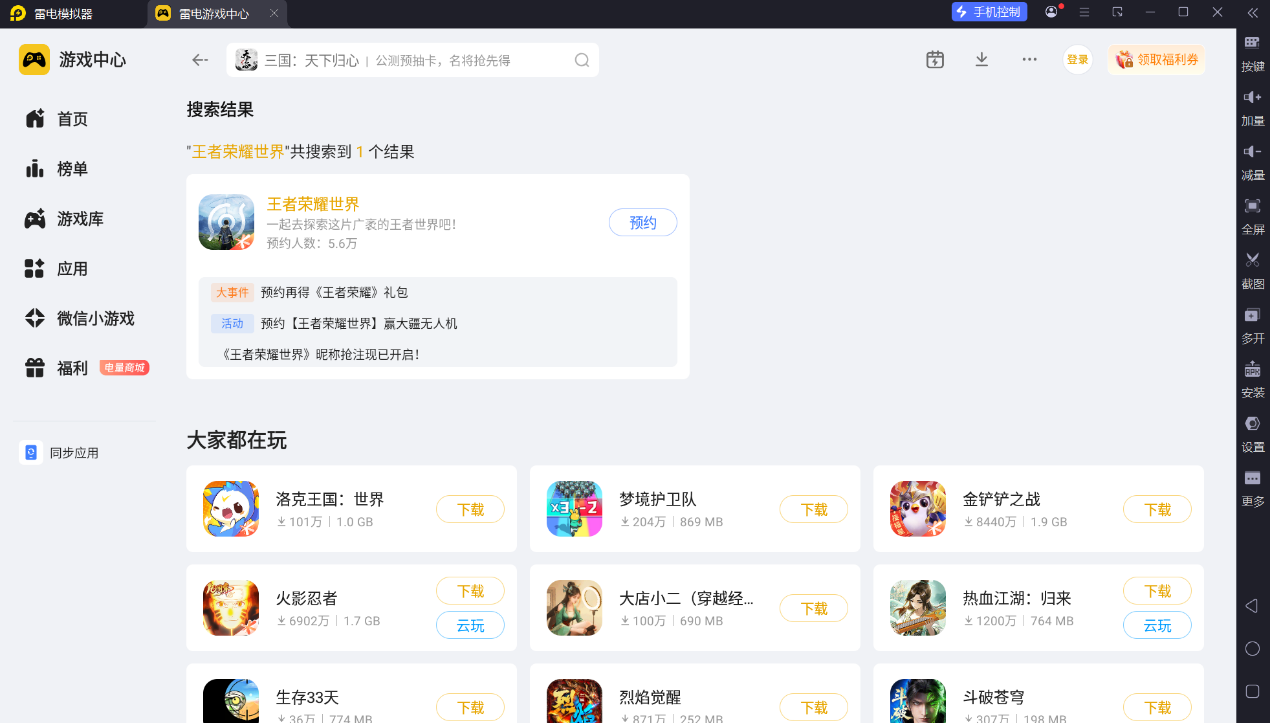
Task: Open emulator 设置 settings
Action: click(x=1252, y=433)
